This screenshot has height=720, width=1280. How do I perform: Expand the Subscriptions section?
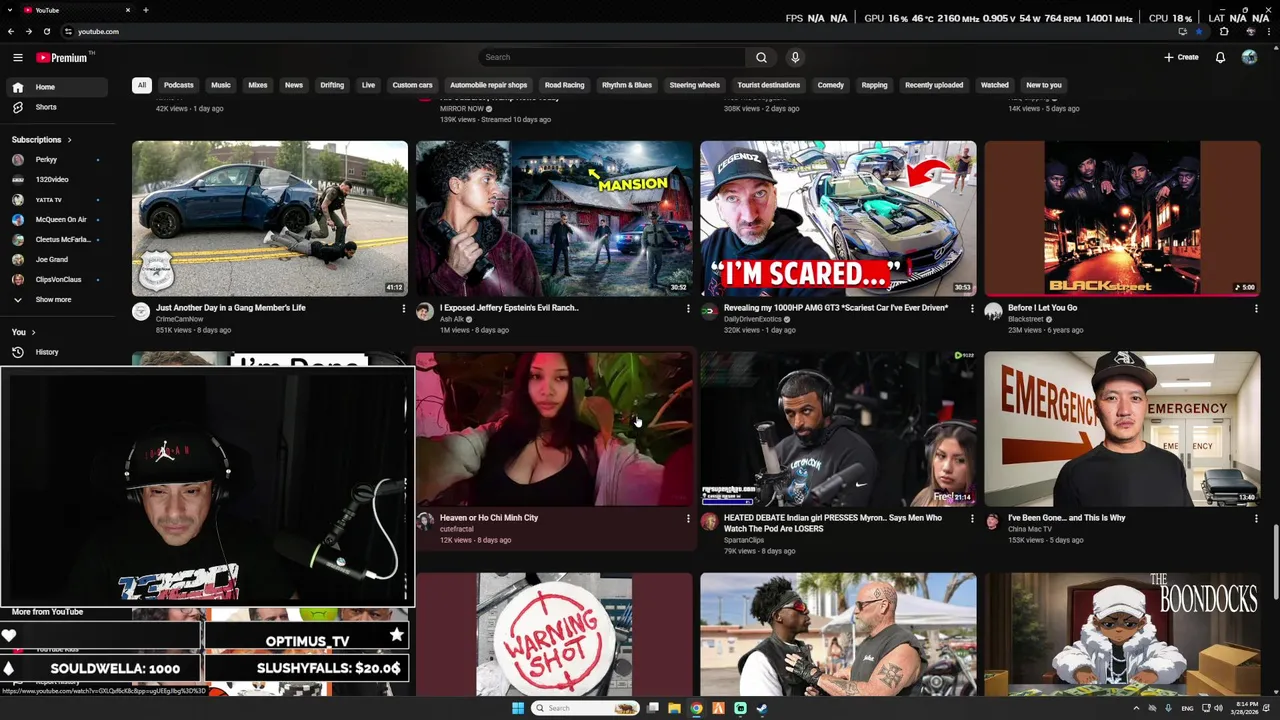pyautogui.click(x=41, y=140)
